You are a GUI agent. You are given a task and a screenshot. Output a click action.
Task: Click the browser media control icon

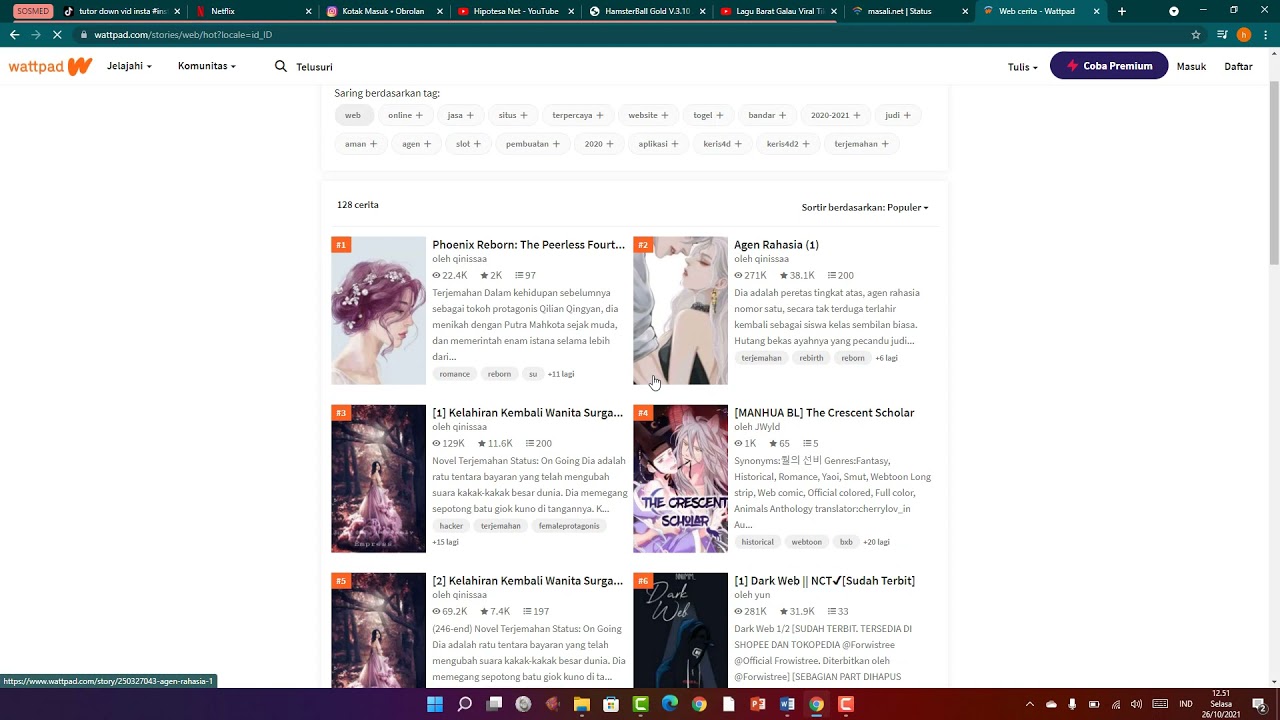(x=1222, y=34)
